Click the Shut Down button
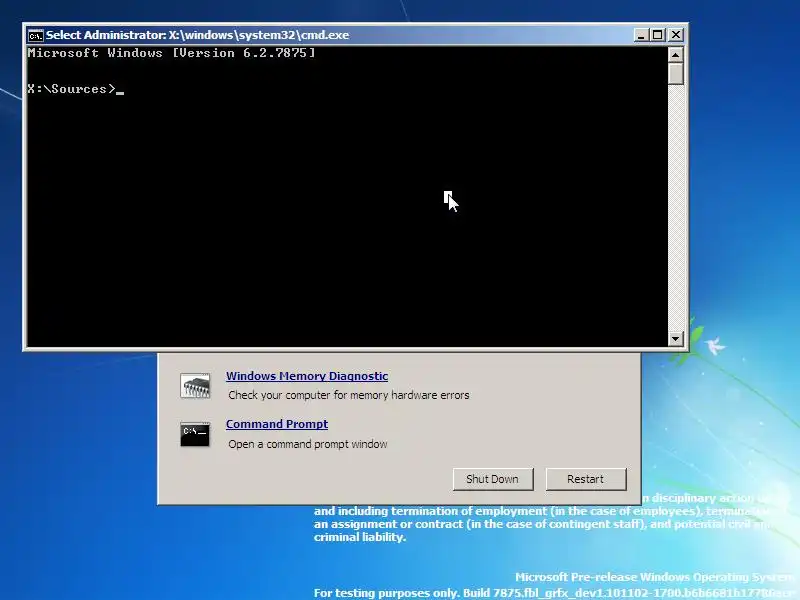This screenshot has width=800, height=600. (x=493, y=479)
